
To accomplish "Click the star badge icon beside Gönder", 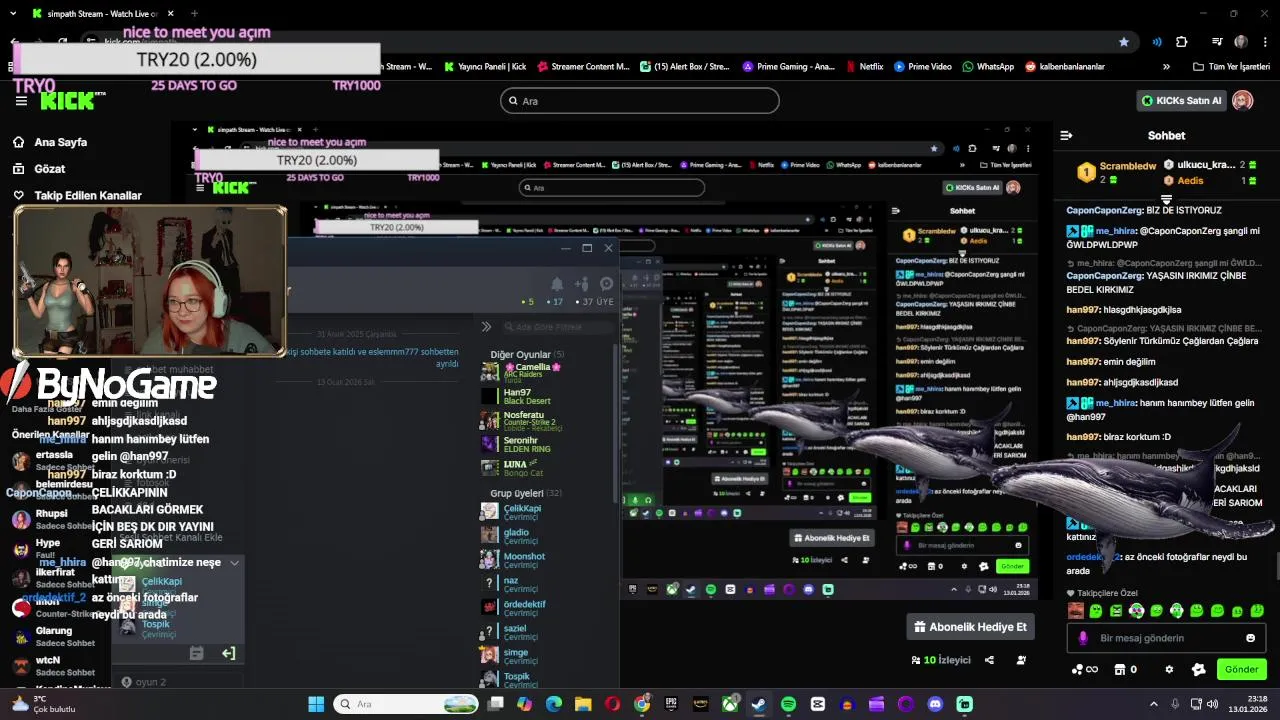I will (x=1199, y=669).
